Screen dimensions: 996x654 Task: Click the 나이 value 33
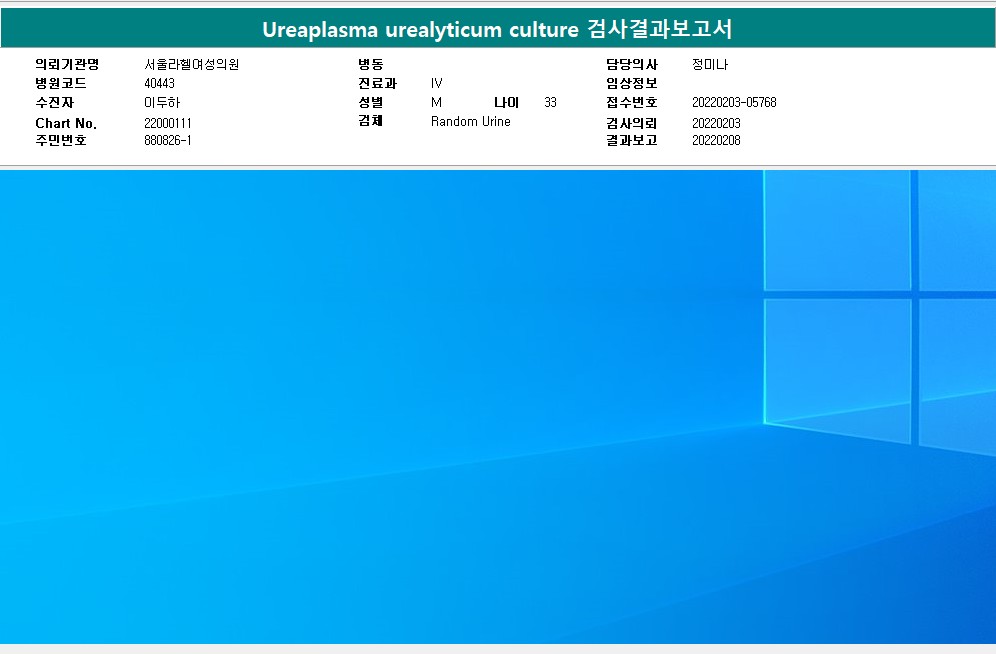(x=551, y=103)
